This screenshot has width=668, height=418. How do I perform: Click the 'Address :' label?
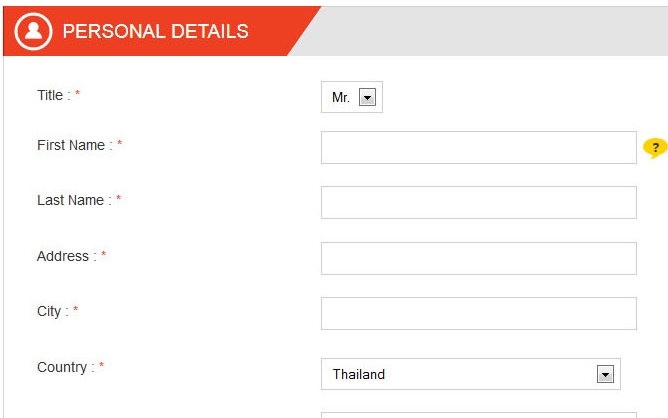click(67, 256)
